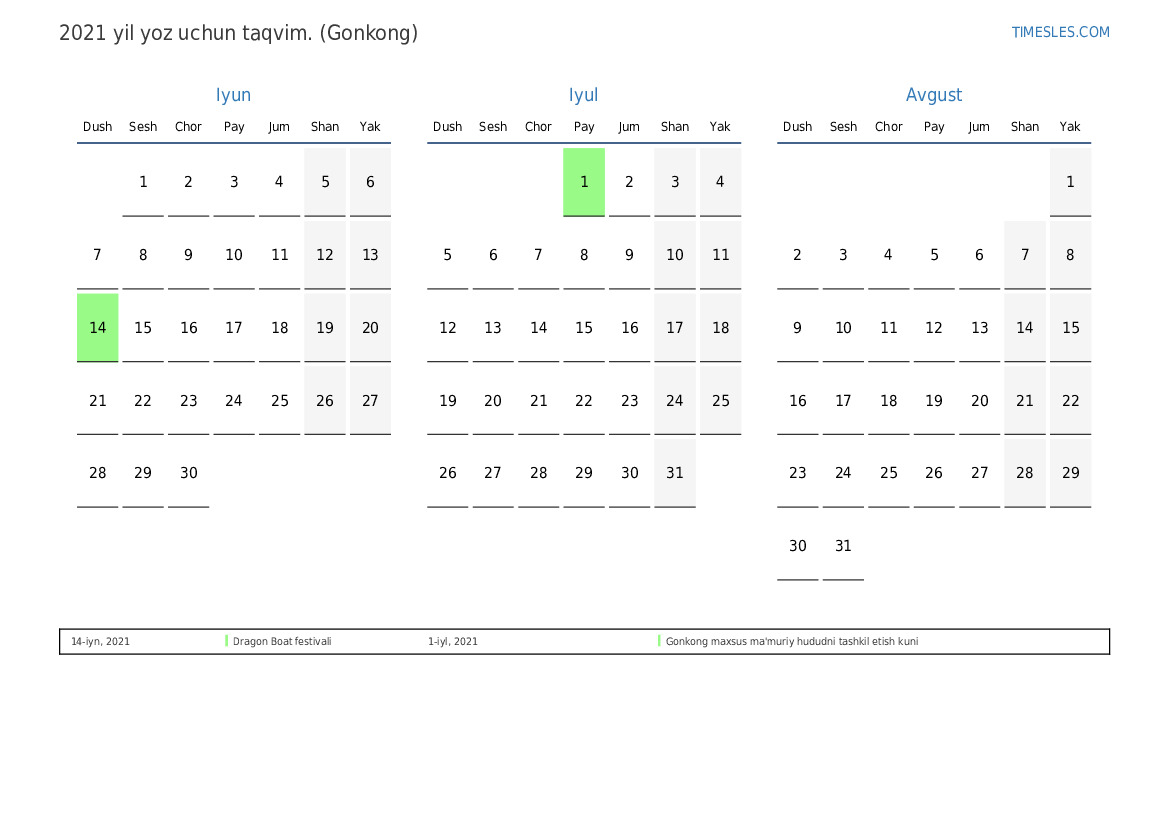Screen dimensions: 1169x827
Task: Select the 14-iyn, 2021 legend date
Action: [x=100, y=642]
